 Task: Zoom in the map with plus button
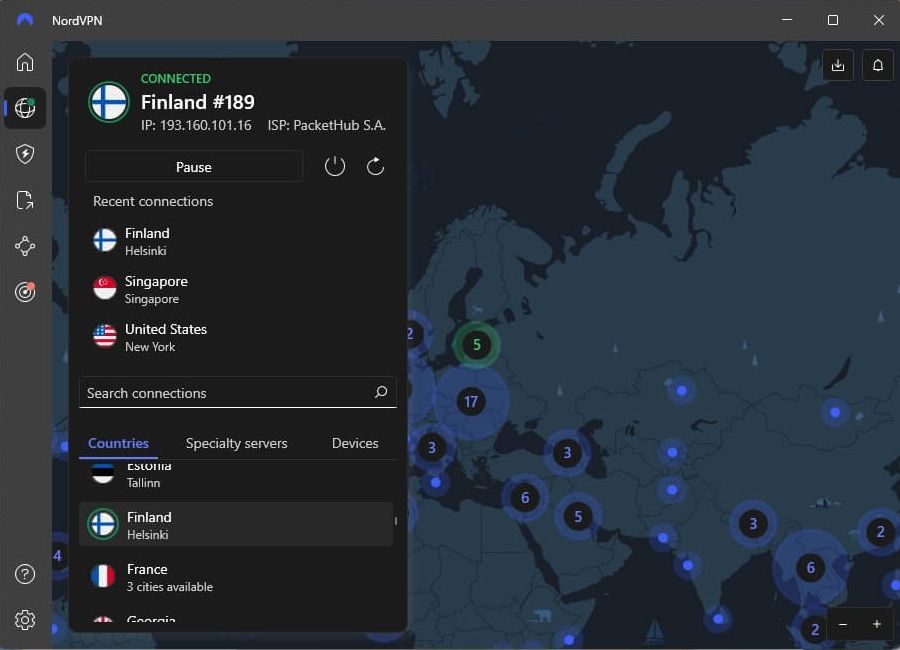click(876, 624)
